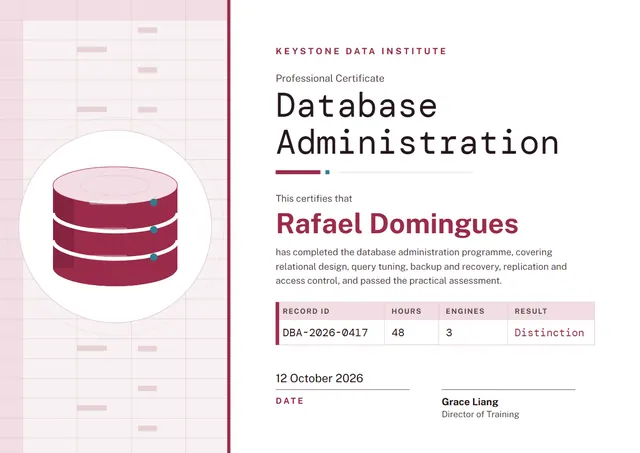Screen dimensions: 640x453
Task: Click the signatory name Grace Liang
Action: click(470, 402)
